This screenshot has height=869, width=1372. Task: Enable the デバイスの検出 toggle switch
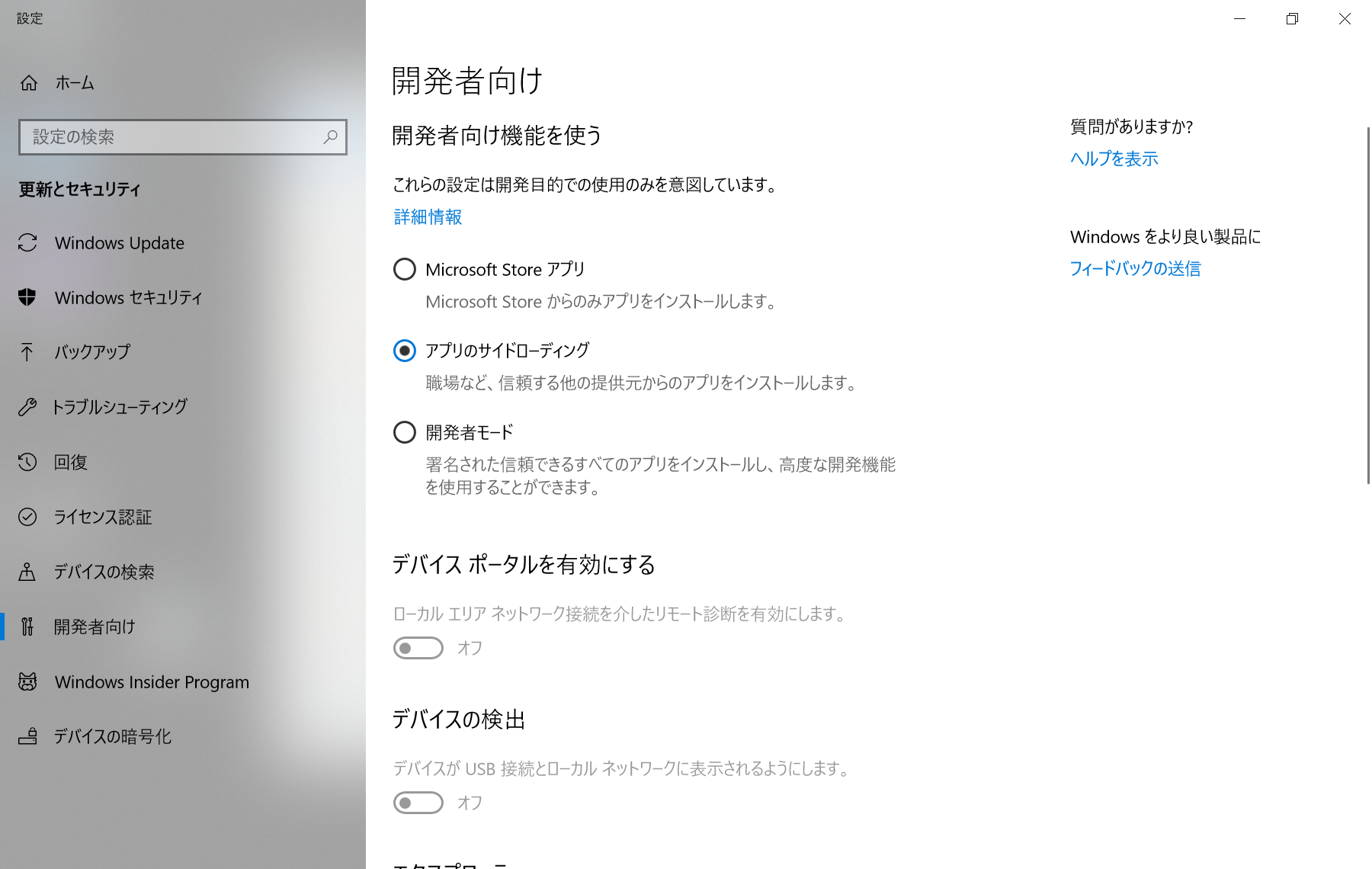[x=418, y=803]
